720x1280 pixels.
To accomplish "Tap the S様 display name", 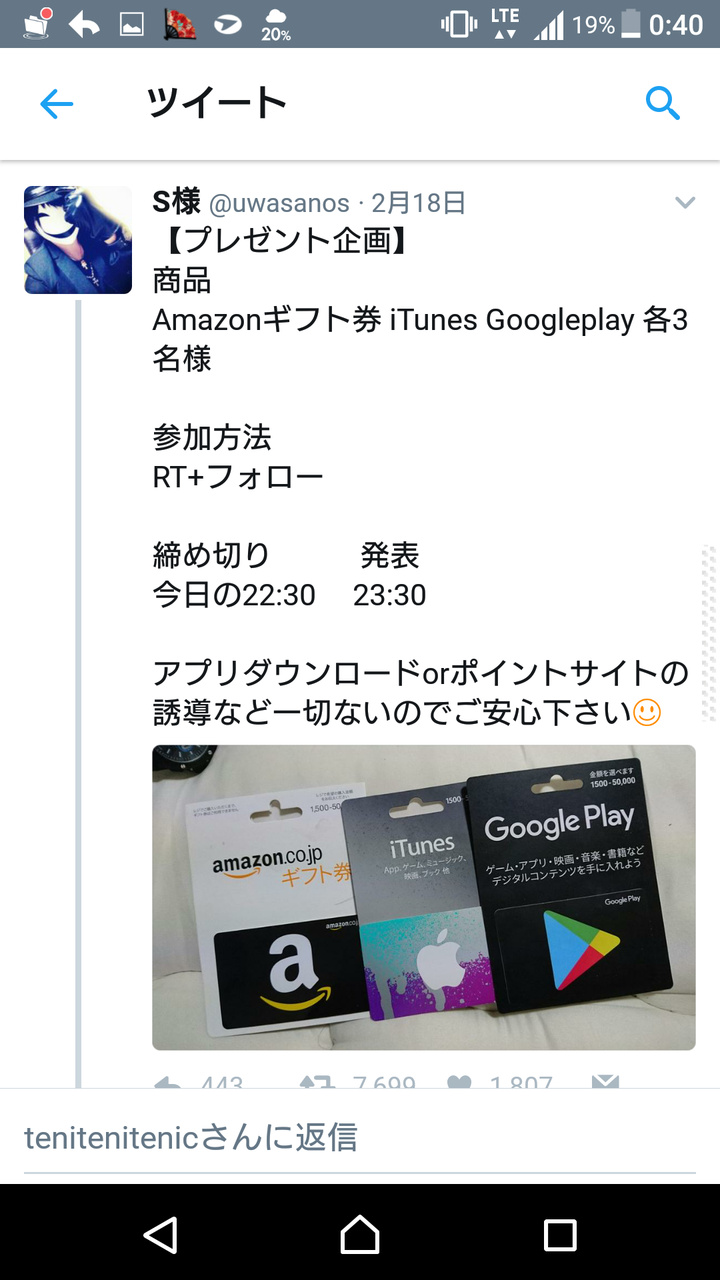I will [177, 202].
